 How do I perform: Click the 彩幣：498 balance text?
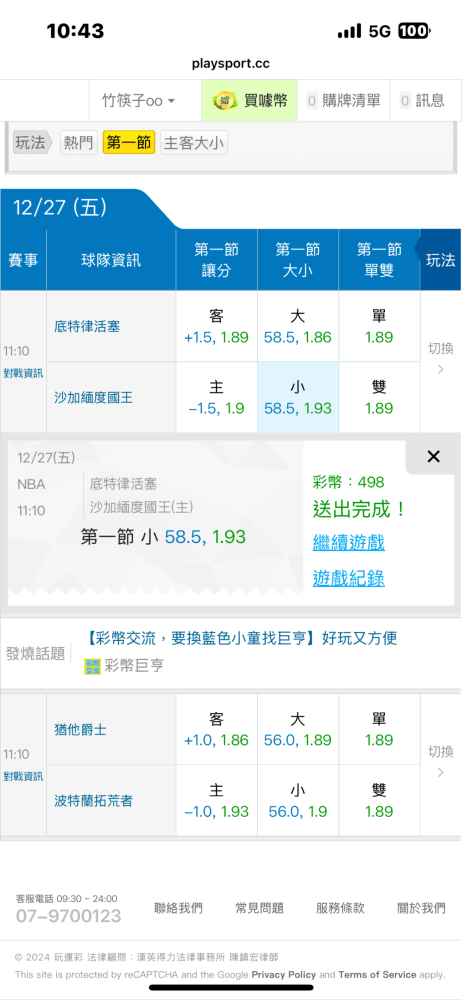click(x=348, y=482)
